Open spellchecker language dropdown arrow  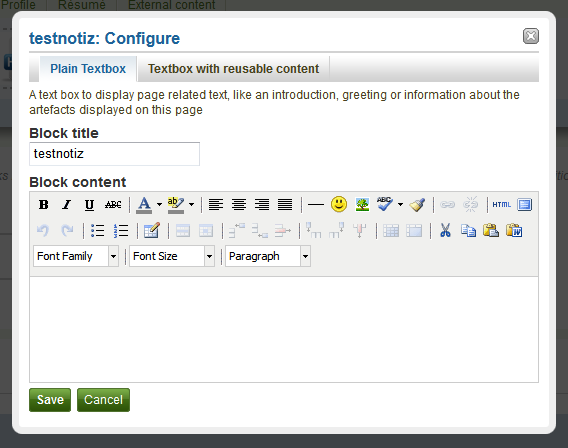click(400, 205)
